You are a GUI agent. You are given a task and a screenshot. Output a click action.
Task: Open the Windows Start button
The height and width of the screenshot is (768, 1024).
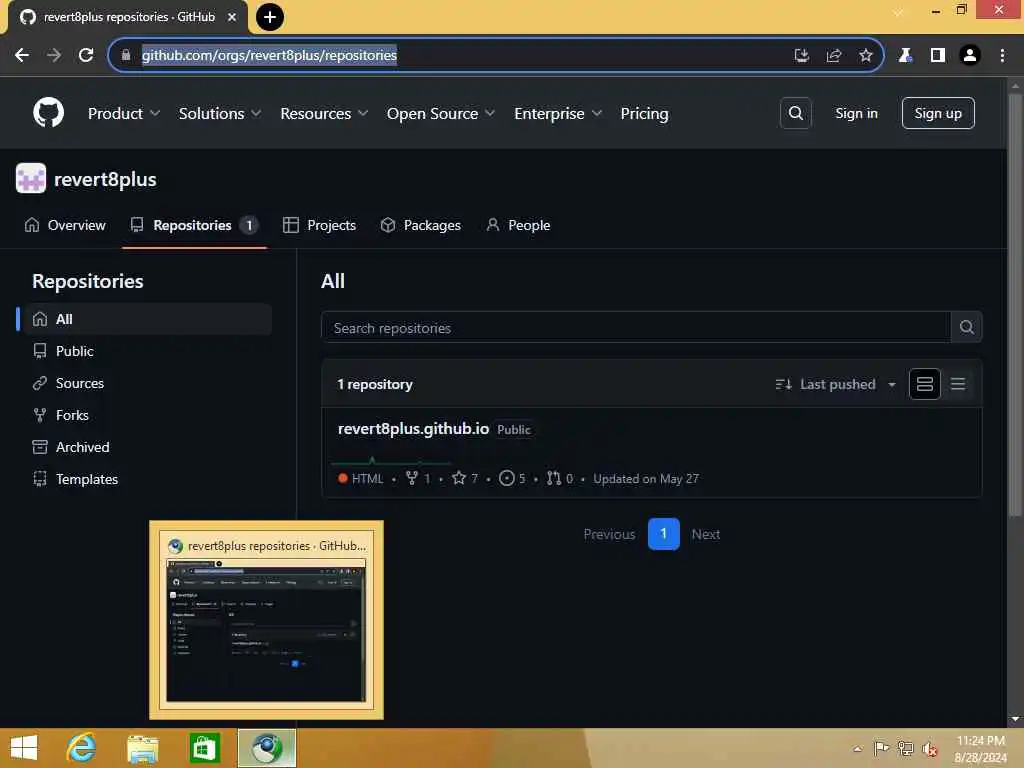(24, 748)
